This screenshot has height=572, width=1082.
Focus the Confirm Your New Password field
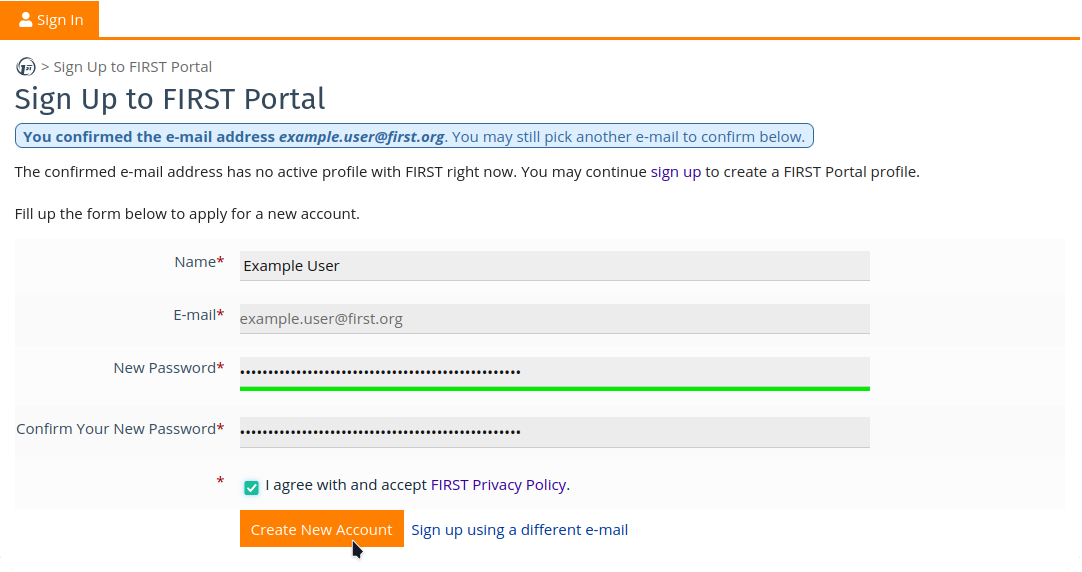click(x=554, y=432)
